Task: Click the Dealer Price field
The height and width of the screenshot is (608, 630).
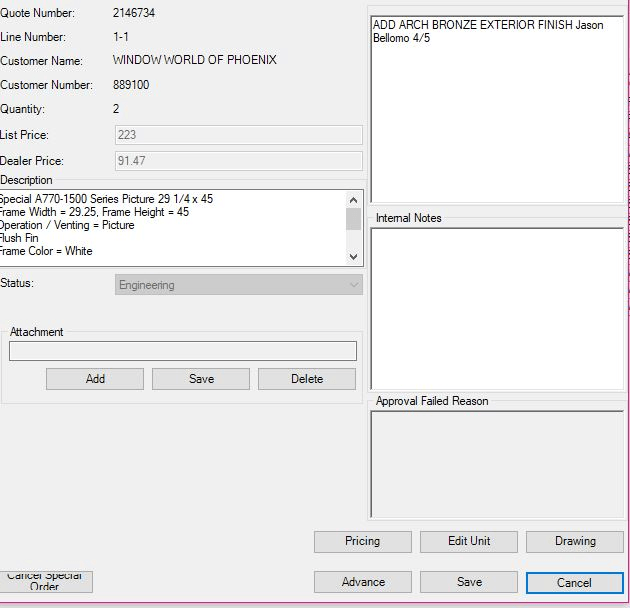Action: 238,161
